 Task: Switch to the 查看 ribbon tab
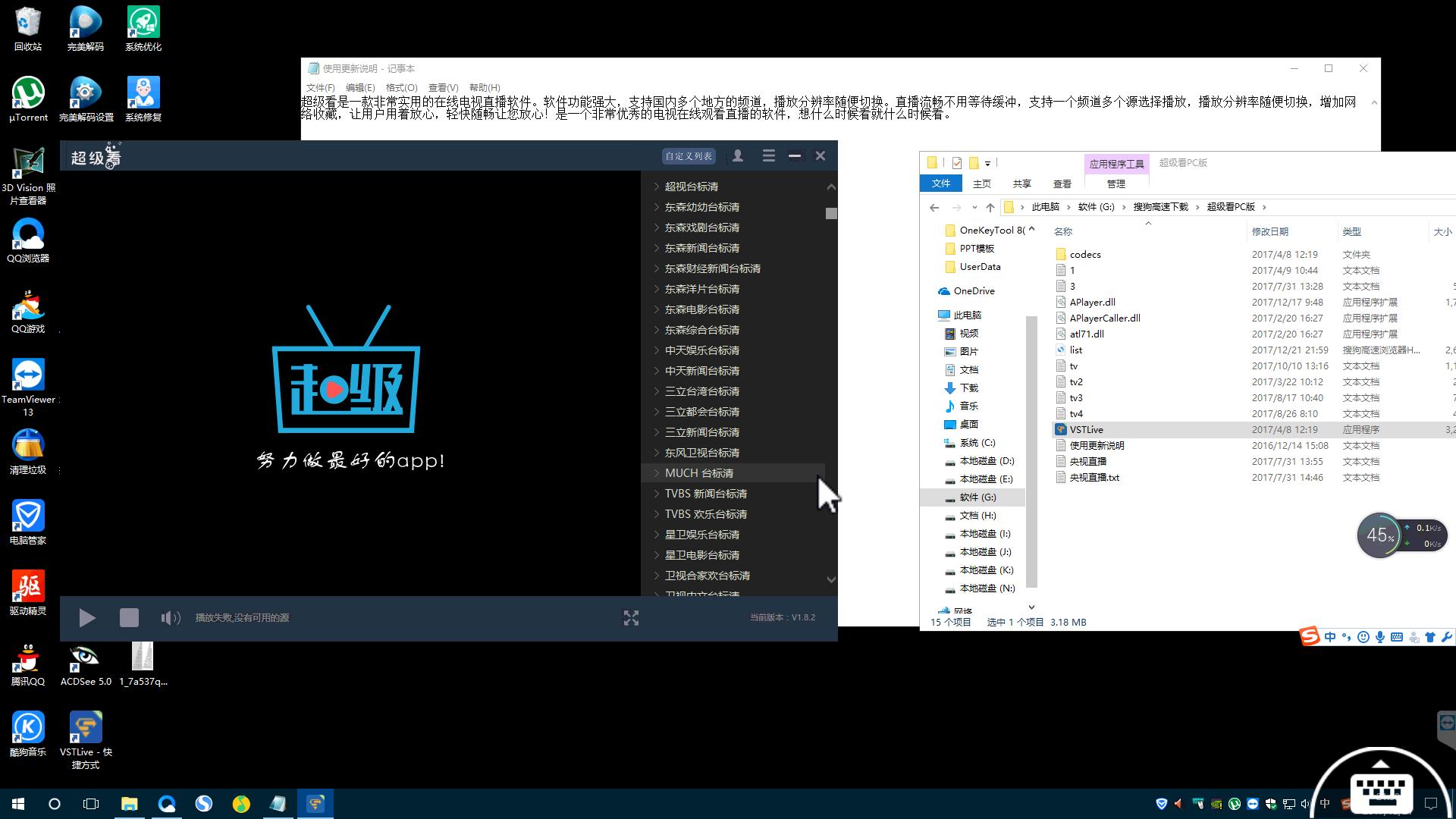(1062, 184)
